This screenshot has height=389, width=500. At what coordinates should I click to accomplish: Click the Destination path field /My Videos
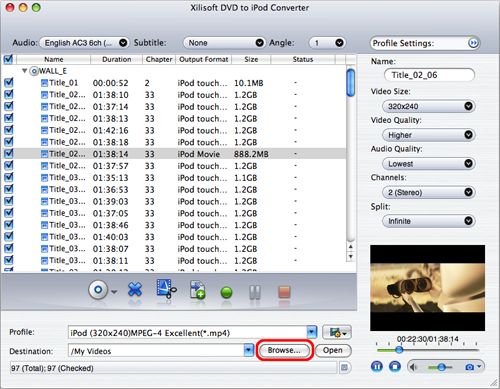pos(156,351)
